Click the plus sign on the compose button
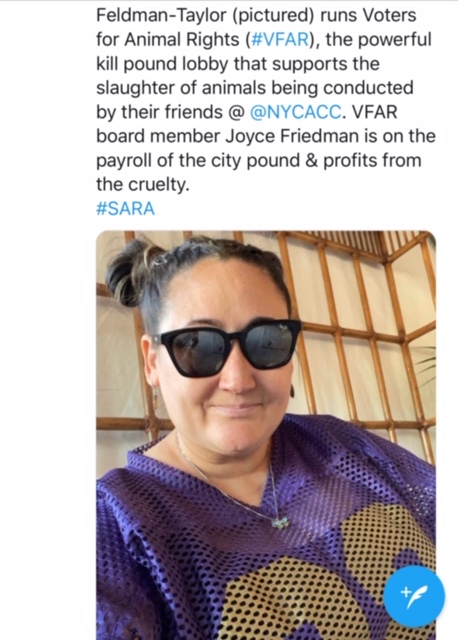 click(405, 592)
